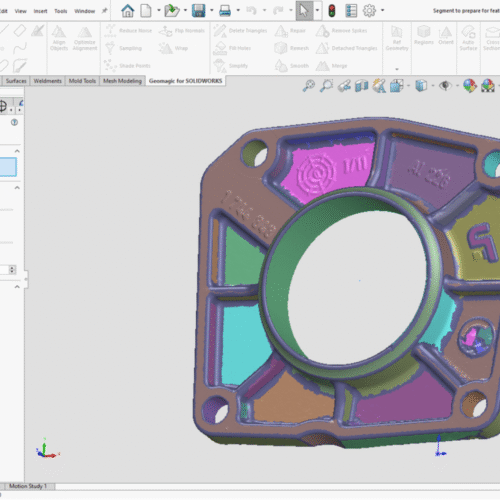500x500 pixels.
Task: Switch to the Weldments tab
Action: [48, 81]
